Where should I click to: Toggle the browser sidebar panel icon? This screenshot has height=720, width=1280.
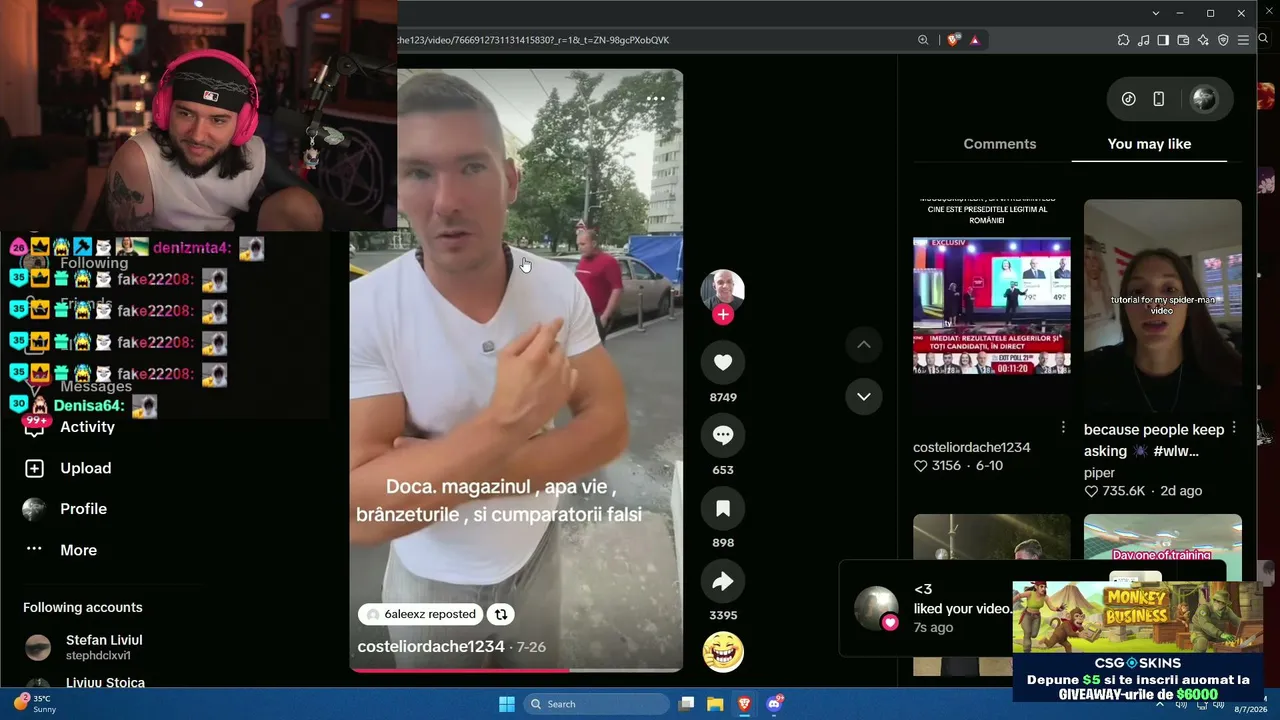pyautogui.click(x=1163, y=40)
